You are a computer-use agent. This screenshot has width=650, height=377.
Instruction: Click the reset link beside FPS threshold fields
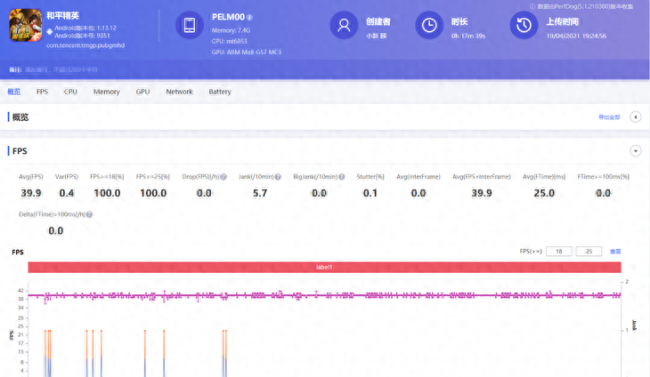click(x=615, y=251)
